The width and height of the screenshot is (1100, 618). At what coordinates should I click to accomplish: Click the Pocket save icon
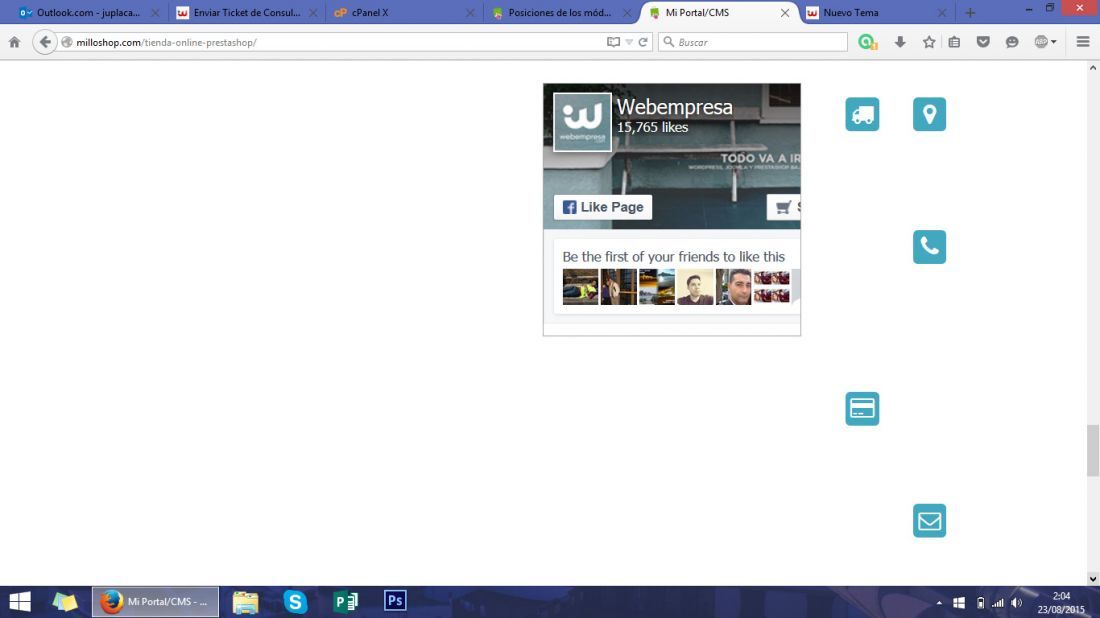pyautogui.click(x=983, y=42)
